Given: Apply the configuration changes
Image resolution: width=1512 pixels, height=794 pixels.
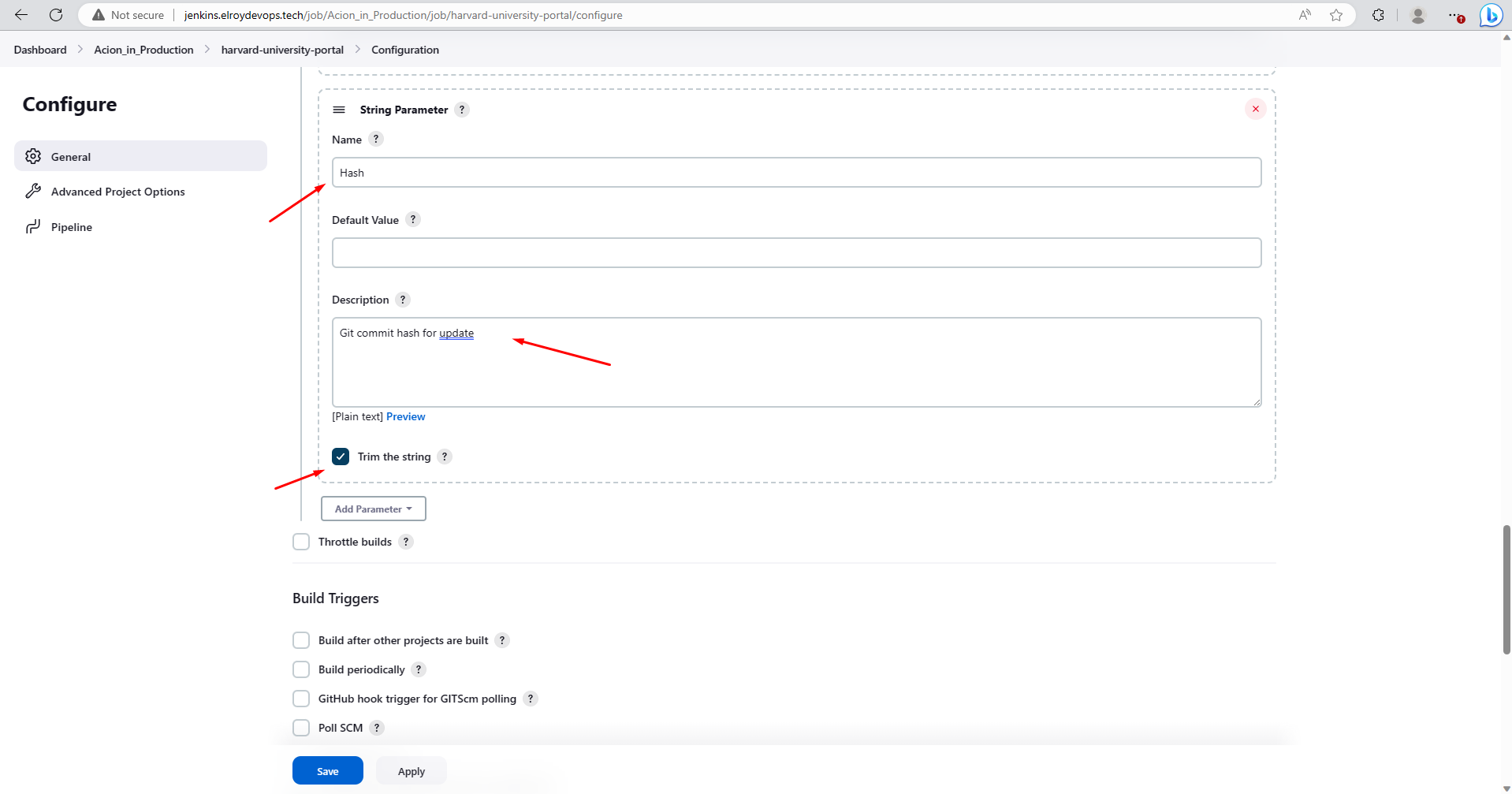Looking at the screenshot, I should (412, 770).
